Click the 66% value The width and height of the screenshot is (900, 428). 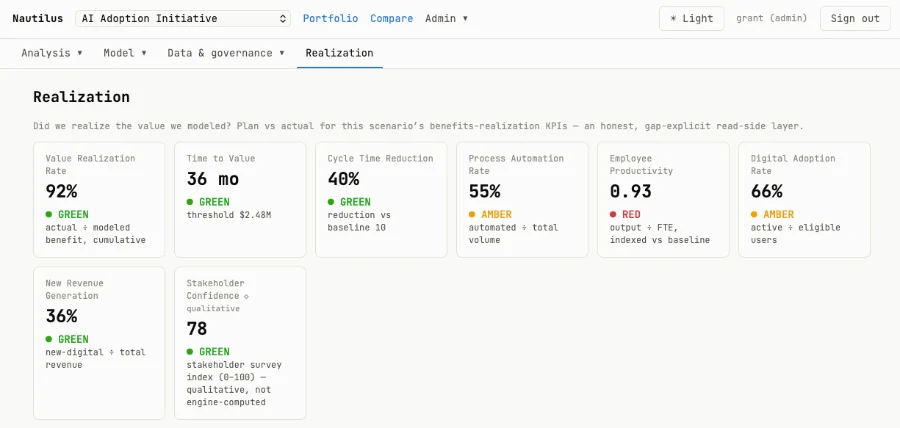(x=767, y=191)
